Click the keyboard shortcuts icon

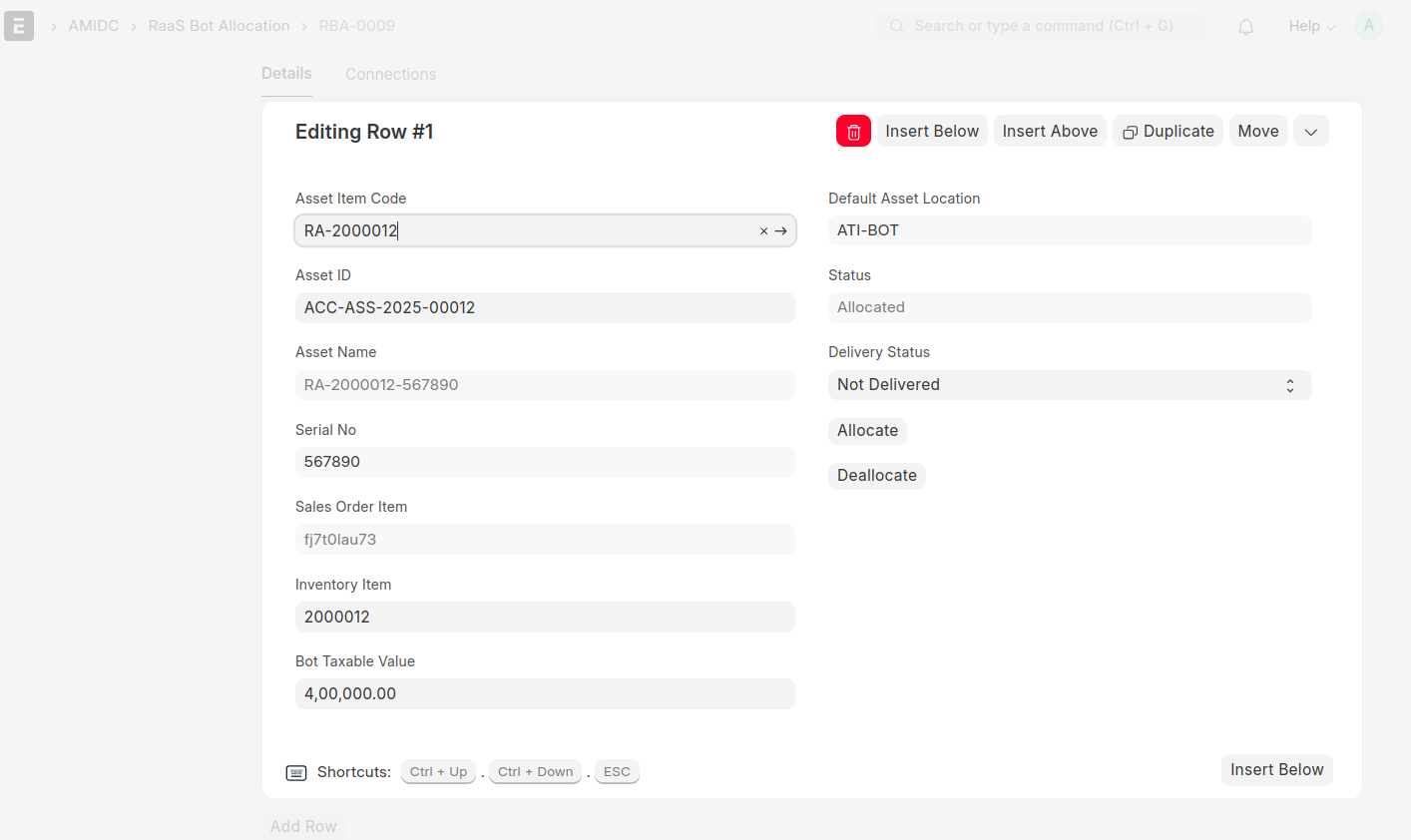[296, 773]
